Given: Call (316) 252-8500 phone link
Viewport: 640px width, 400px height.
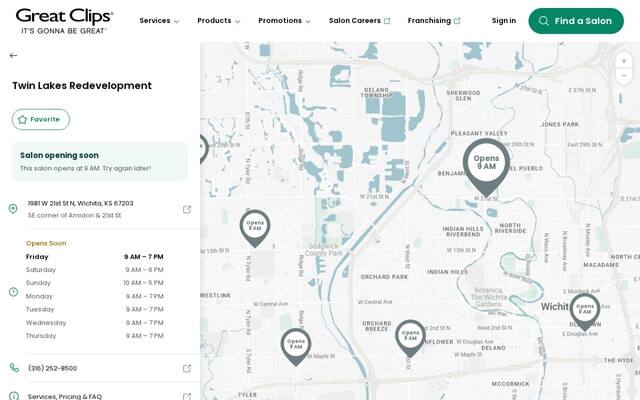Looking at the screenshot, I should (52, 368).
